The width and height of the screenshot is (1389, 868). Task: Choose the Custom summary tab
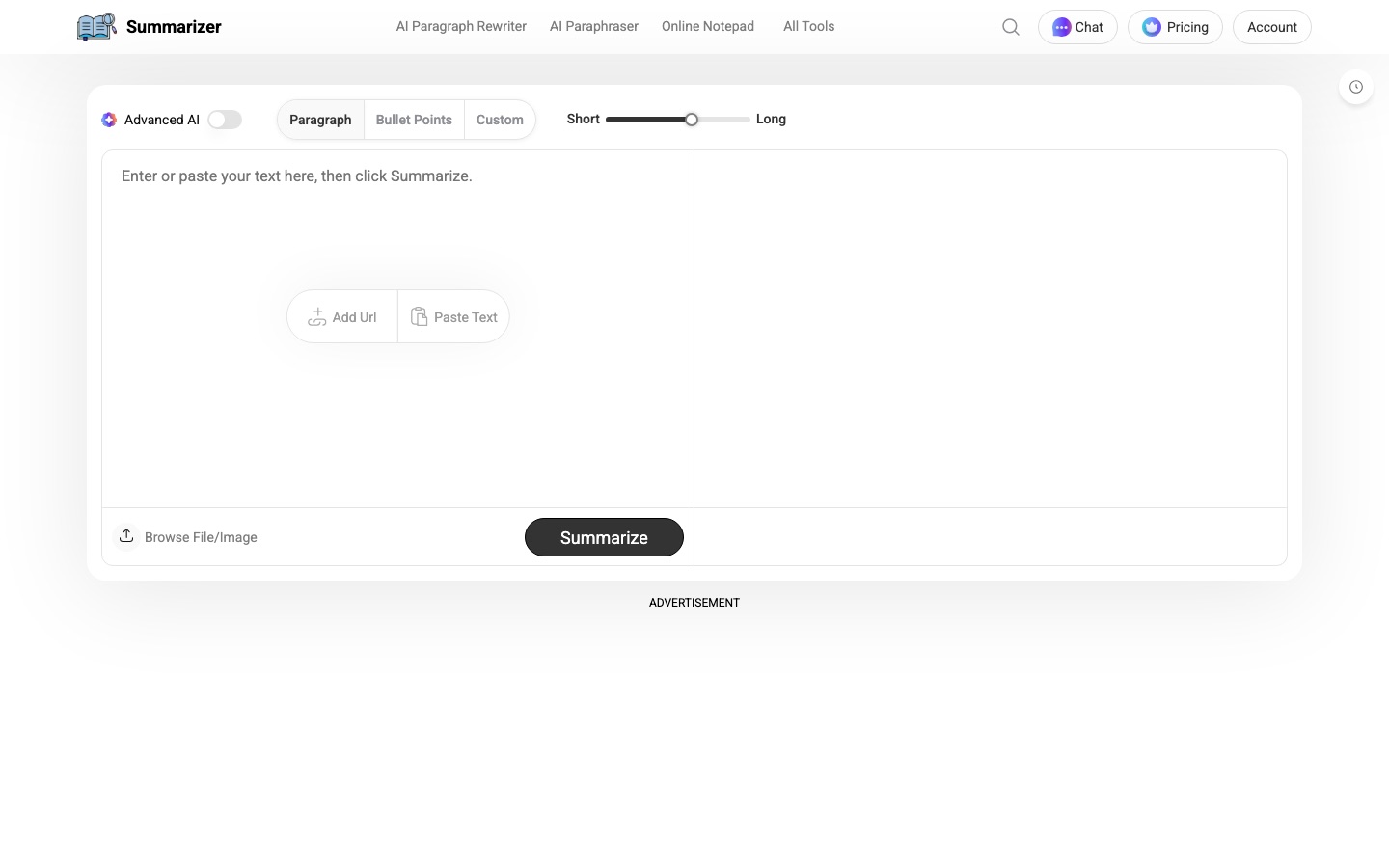500,120
